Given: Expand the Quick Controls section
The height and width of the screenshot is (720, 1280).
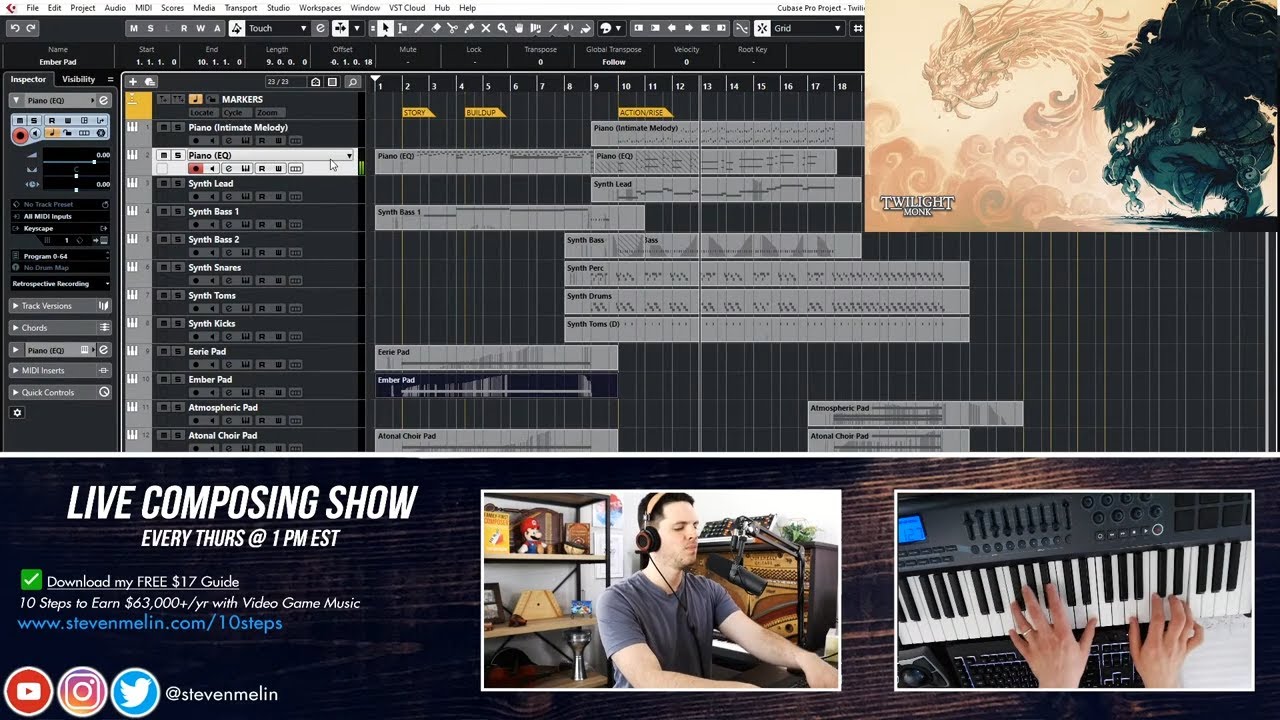Looking at the screenshot, I should click(x=16, y=392).
